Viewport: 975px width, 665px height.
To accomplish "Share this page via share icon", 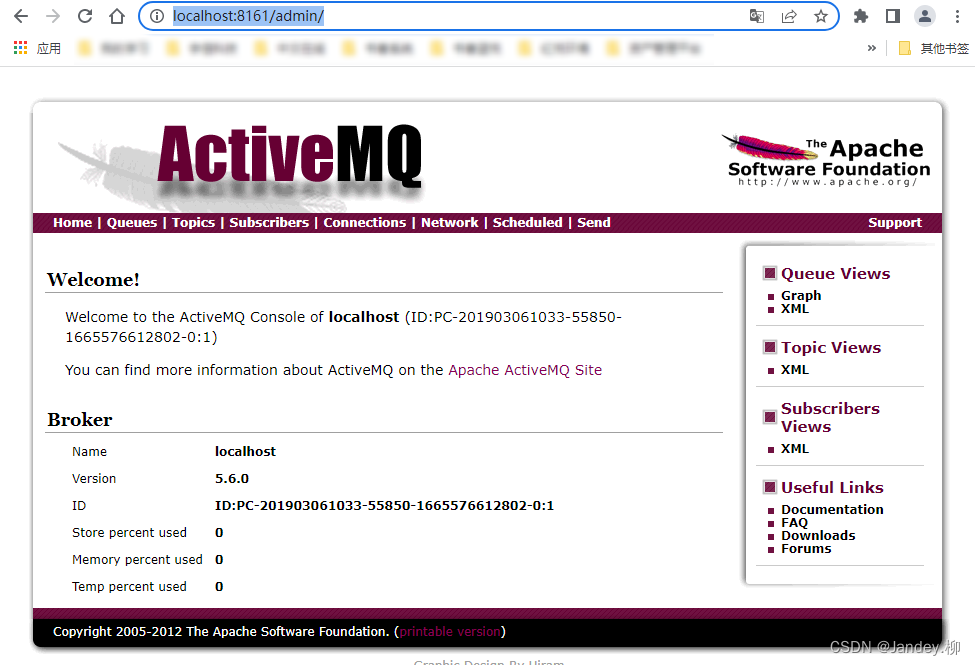I will (789, 16).
